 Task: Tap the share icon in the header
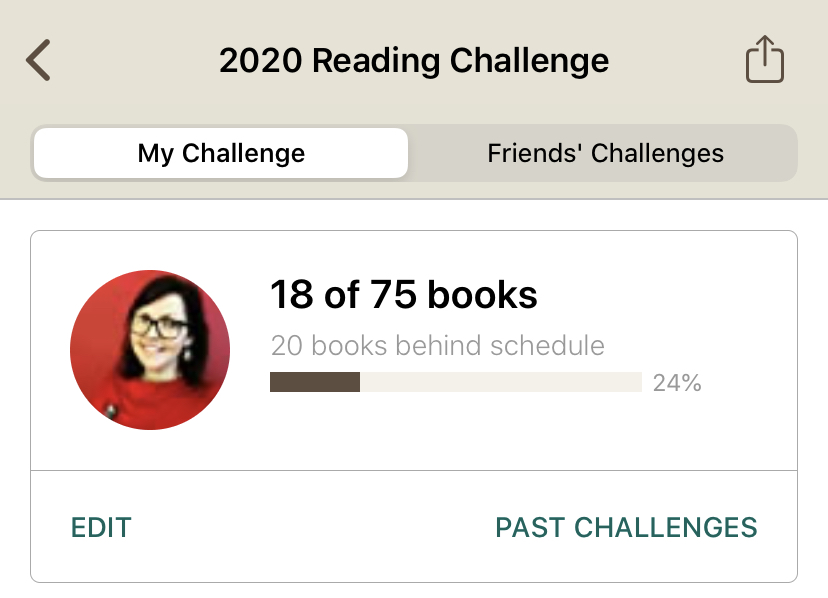[765, 61]
